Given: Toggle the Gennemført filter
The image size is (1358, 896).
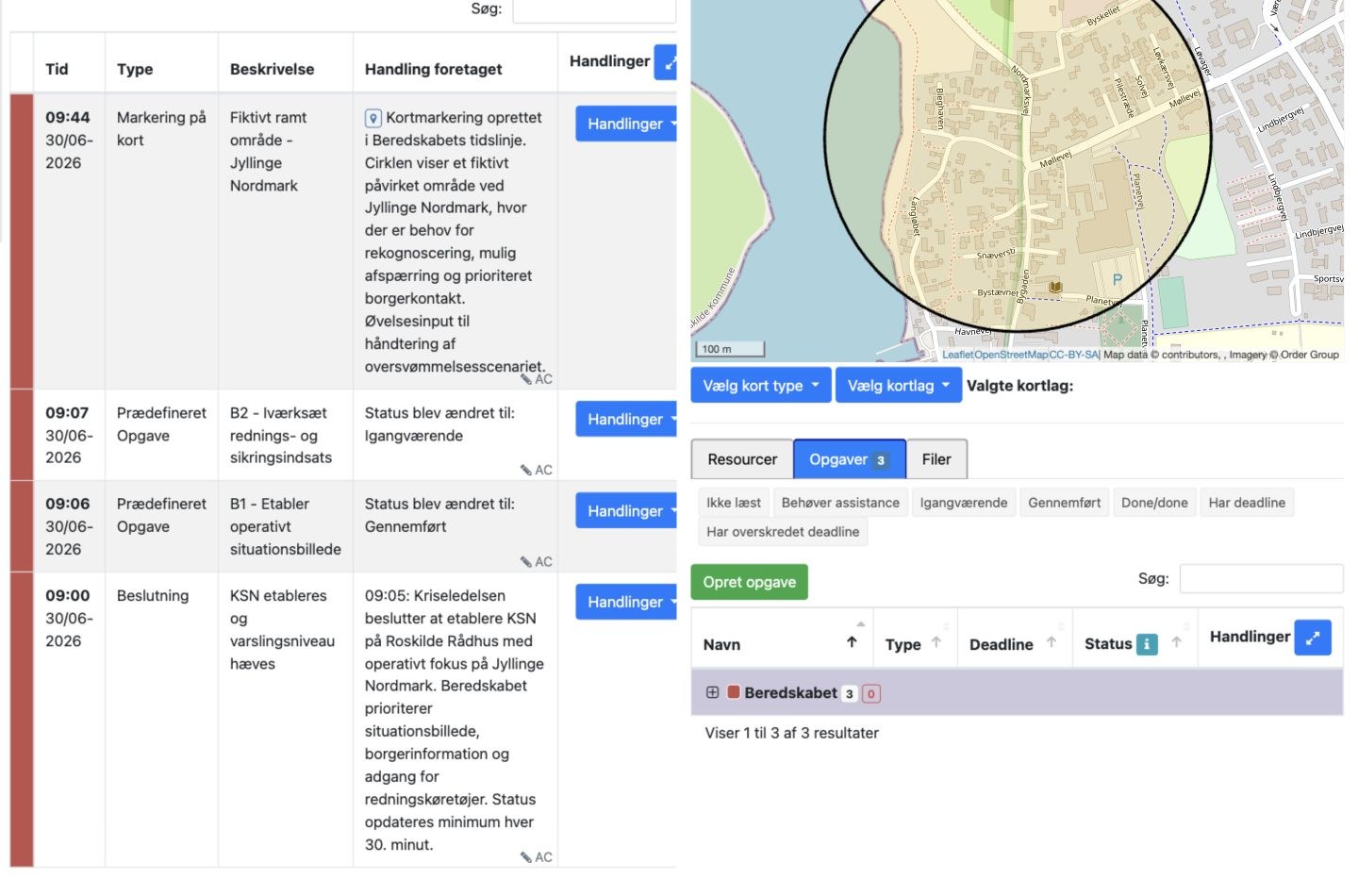Looking at the screenshot, I should (1065, 503).
